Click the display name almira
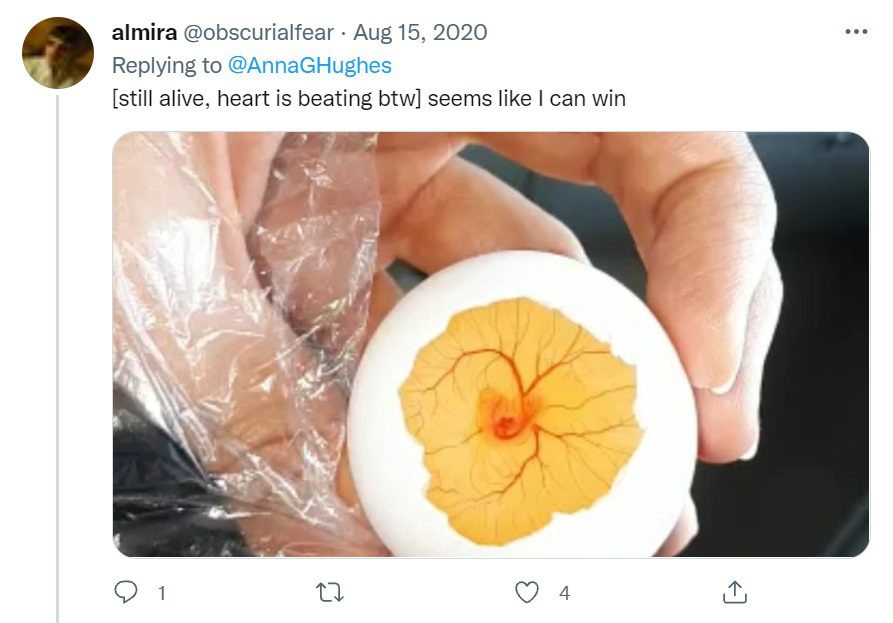This screenshot has width=893, height=623. 144,32
